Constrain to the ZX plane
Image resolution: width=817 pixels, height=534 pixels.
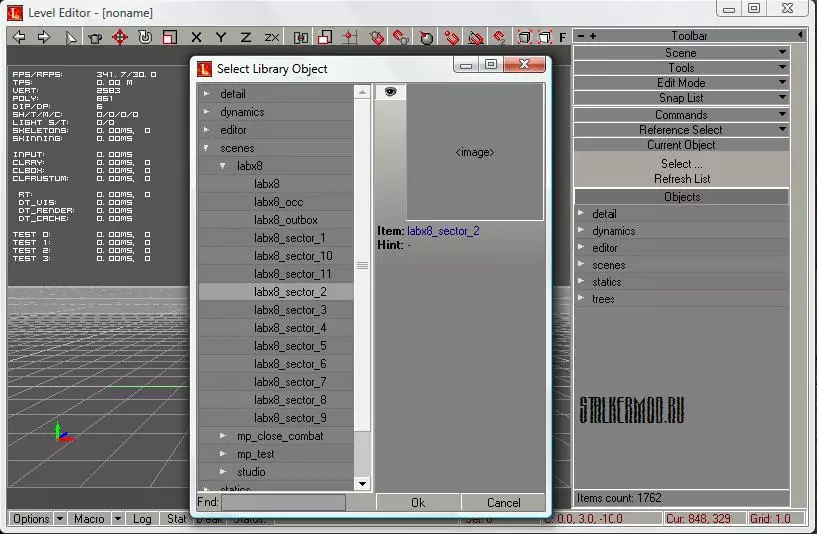click(271, 38)
